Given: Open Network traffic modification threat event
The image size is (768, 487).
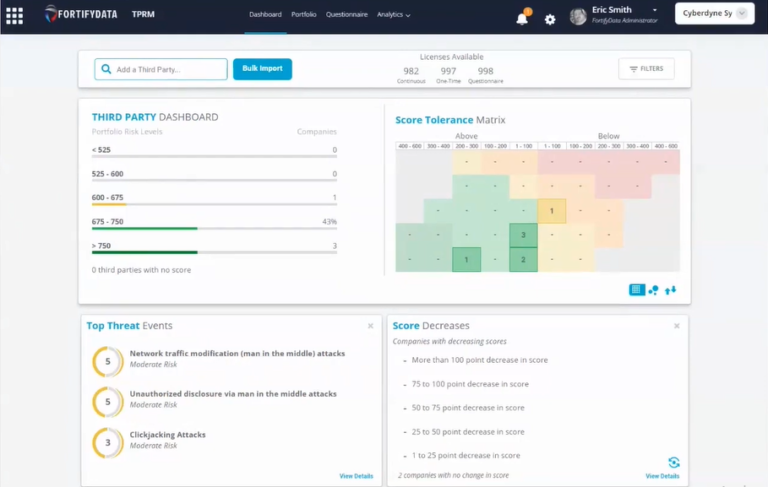Looking at the screenshot, I should [237, 353].
